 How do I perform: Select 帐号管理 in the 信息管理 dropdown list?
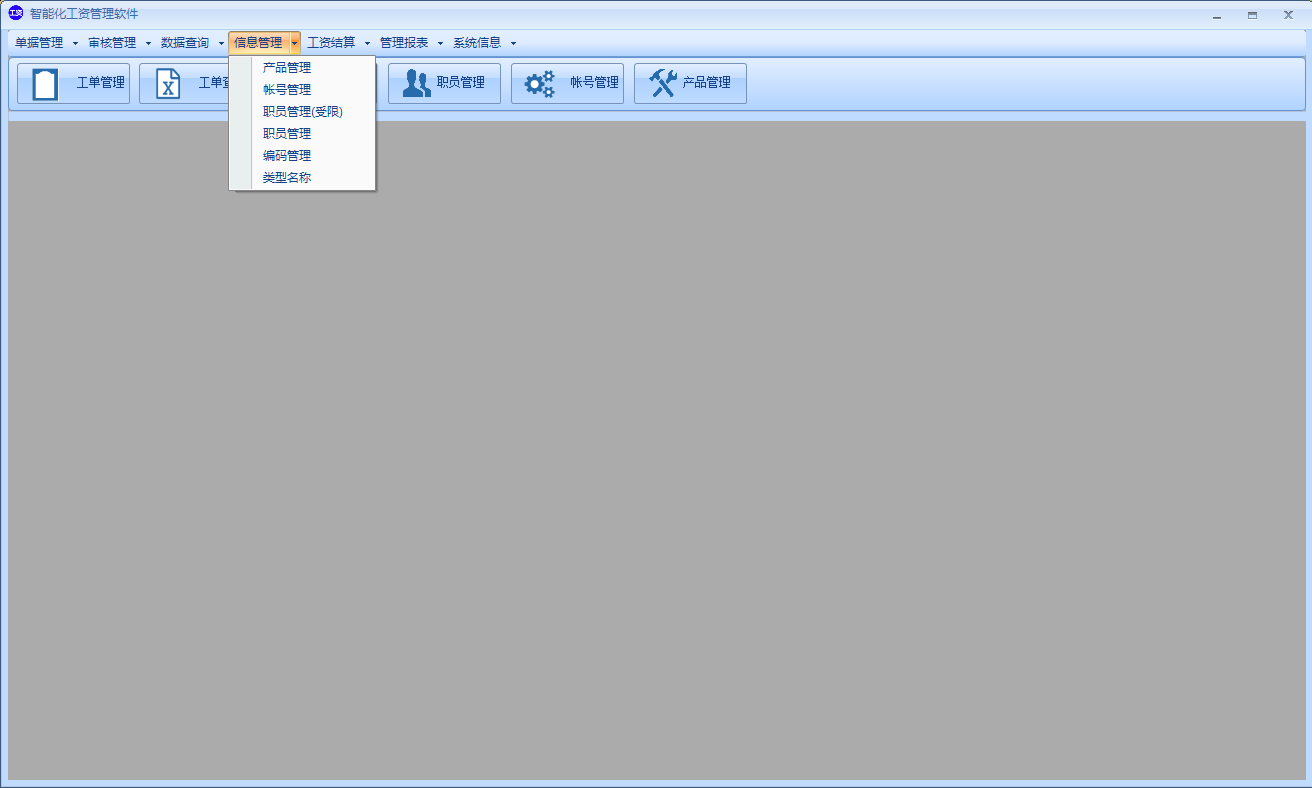[x=287, y=90]
